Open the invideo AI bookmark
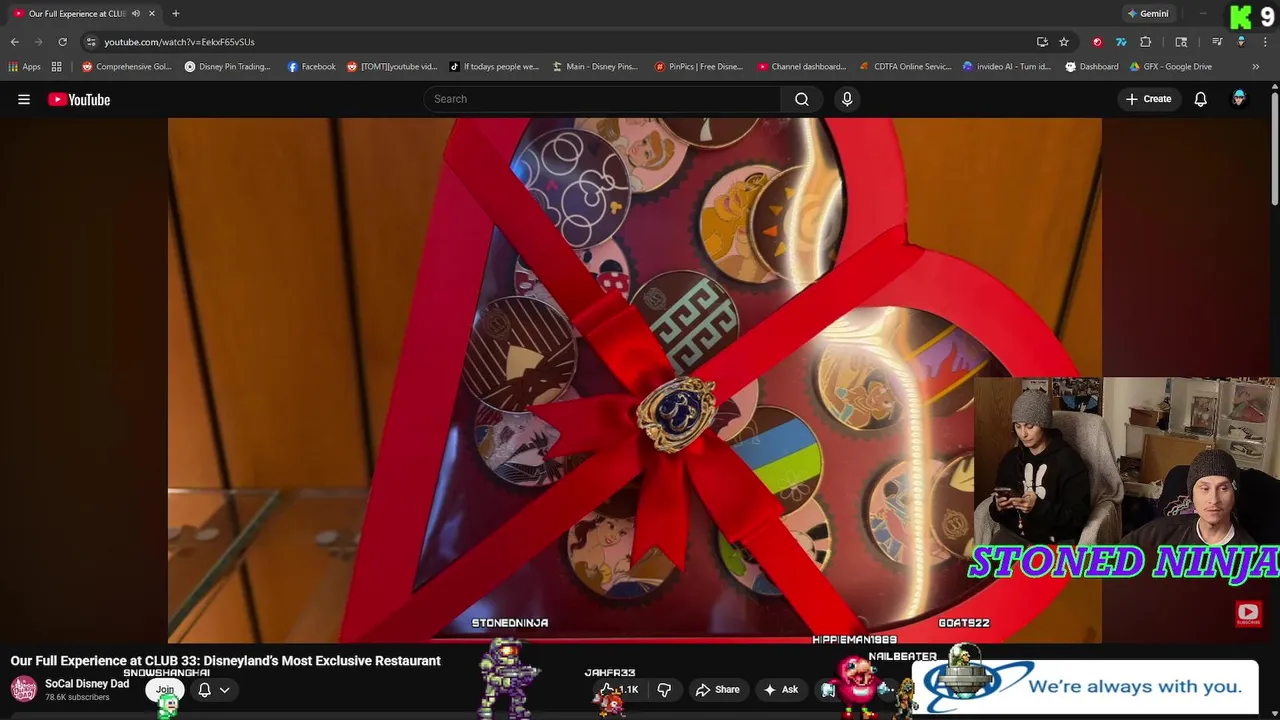 tap(1007, 67)
